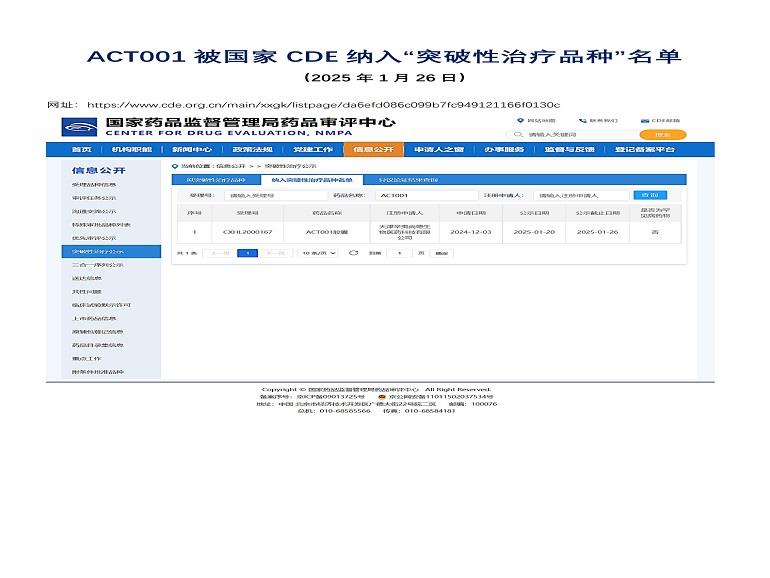Click the map pin icon for 网站地图
The image size is (770, 578).
(x=521, y=120)
